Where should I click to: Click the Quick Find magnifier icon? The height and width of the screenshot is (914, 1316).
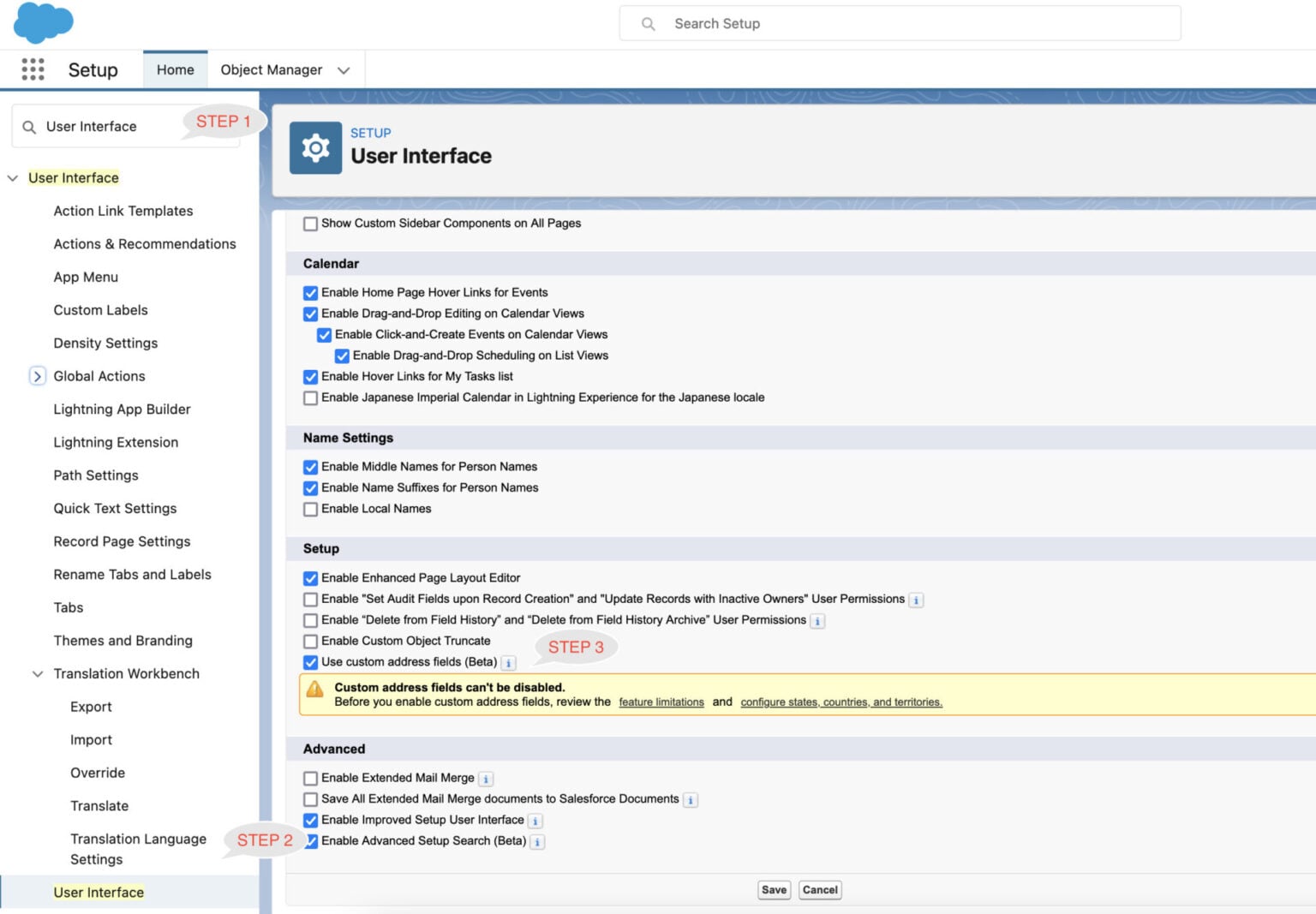pos(29,127)
